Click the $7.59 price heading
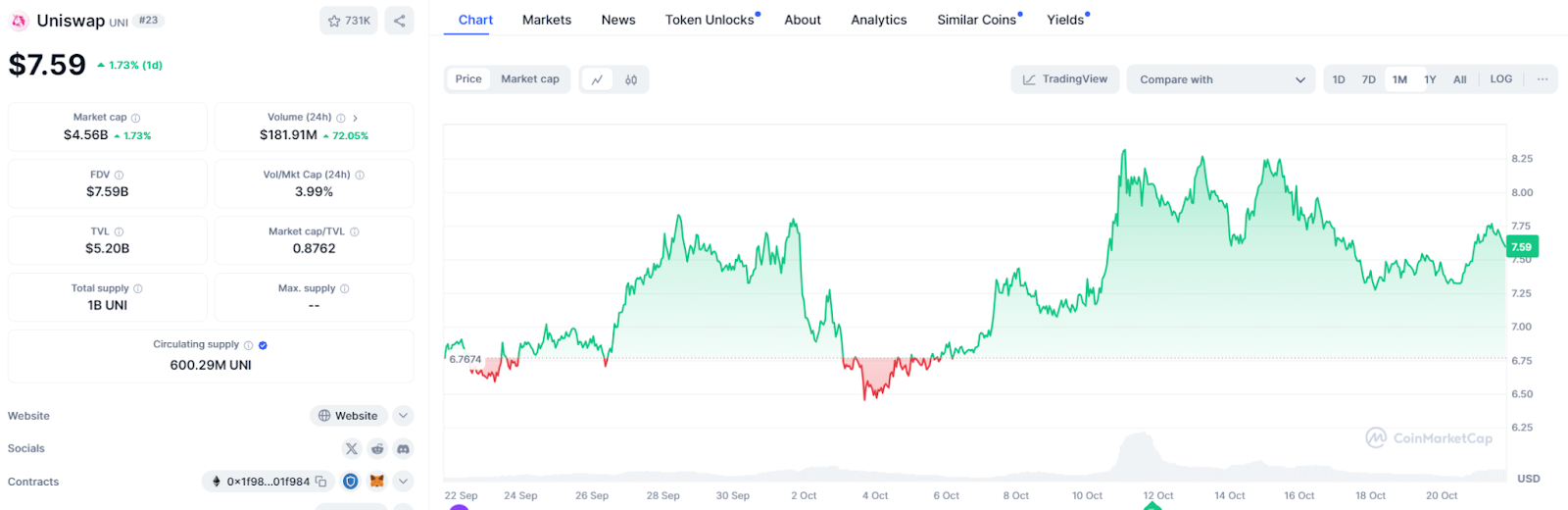Screen dimensions: 1568x510 click(x=47, y=65)
